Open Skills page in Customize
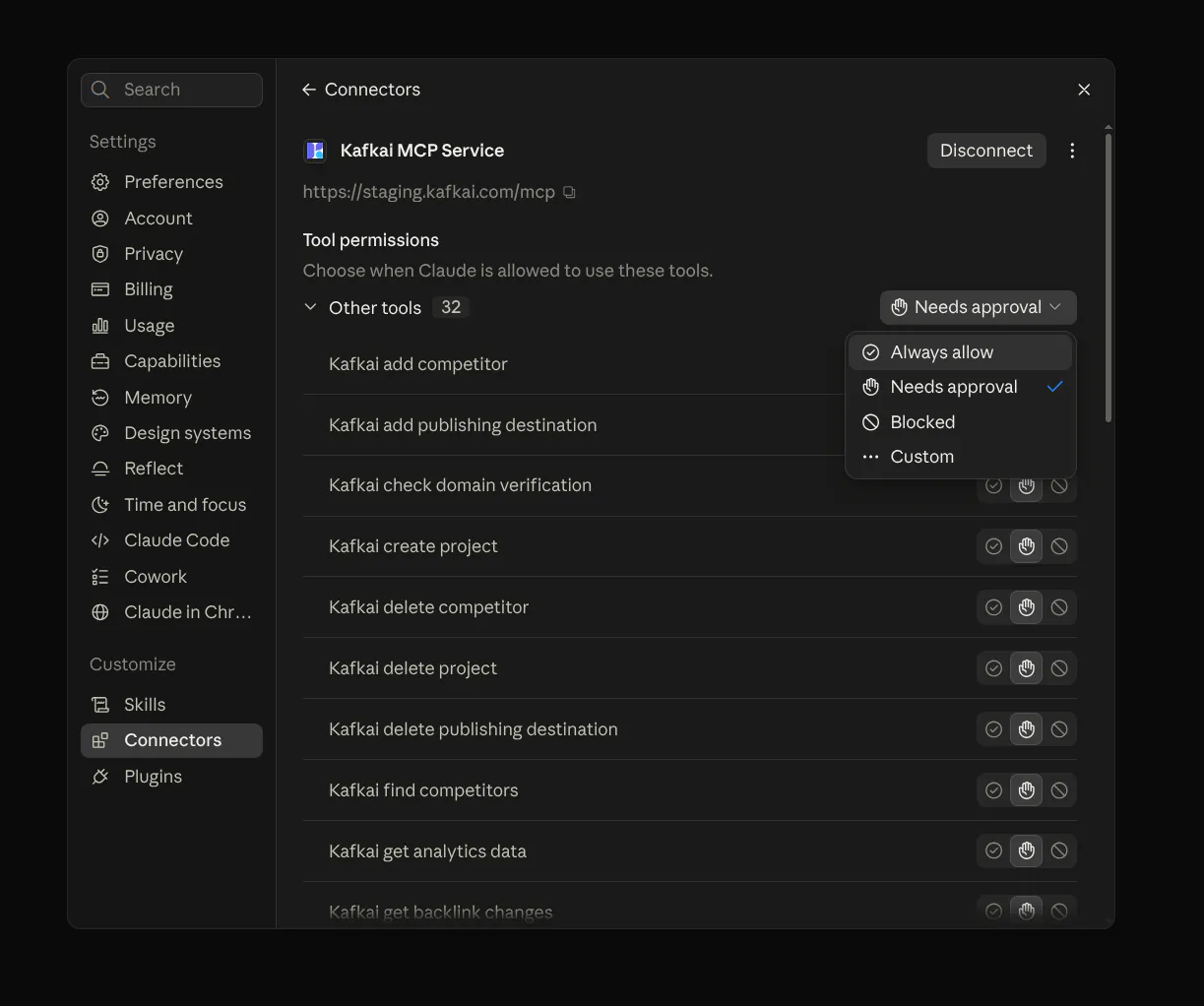 pos(171,705)
